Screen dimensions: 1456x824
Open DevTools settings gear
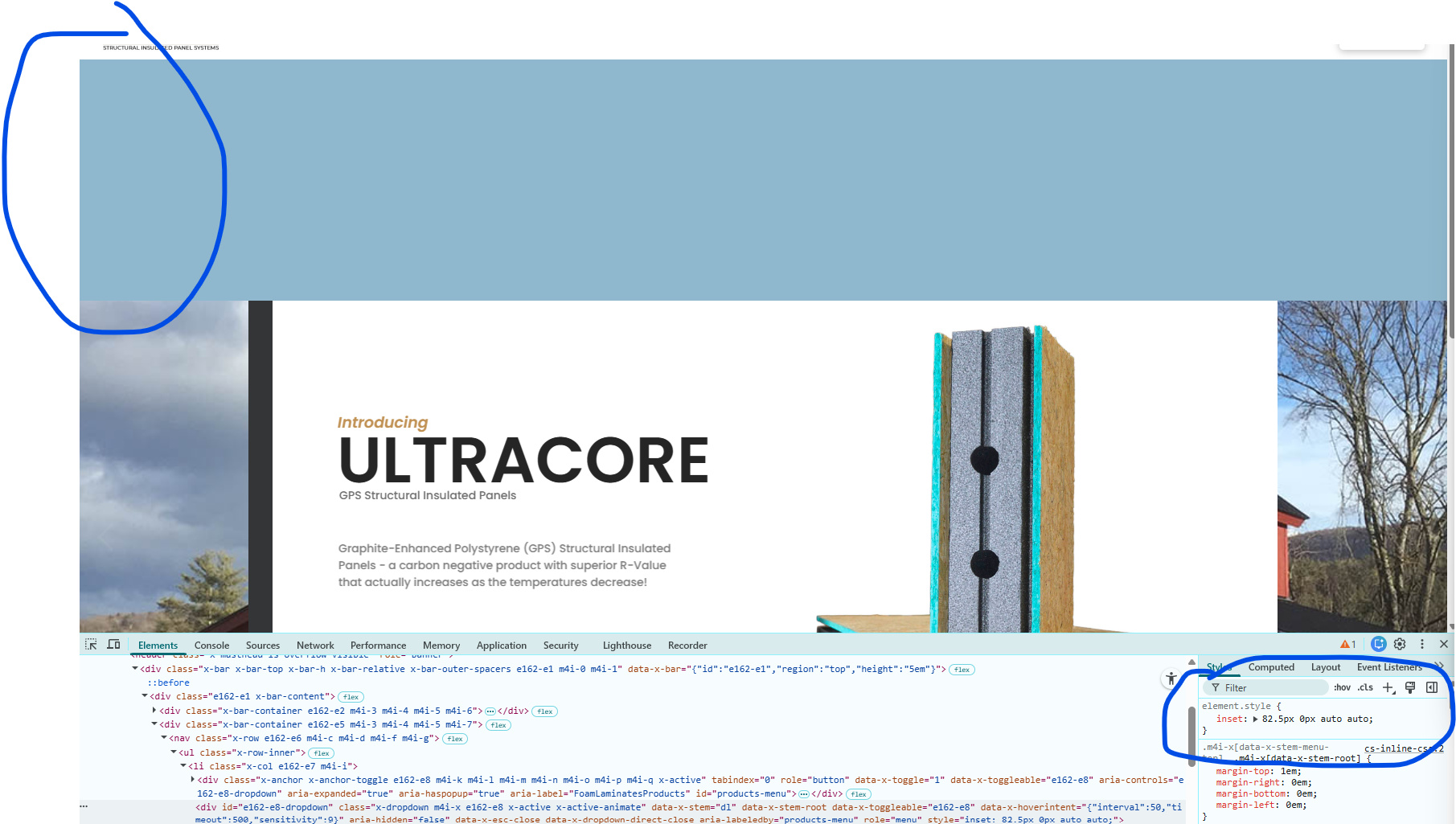coord(1400,644)
